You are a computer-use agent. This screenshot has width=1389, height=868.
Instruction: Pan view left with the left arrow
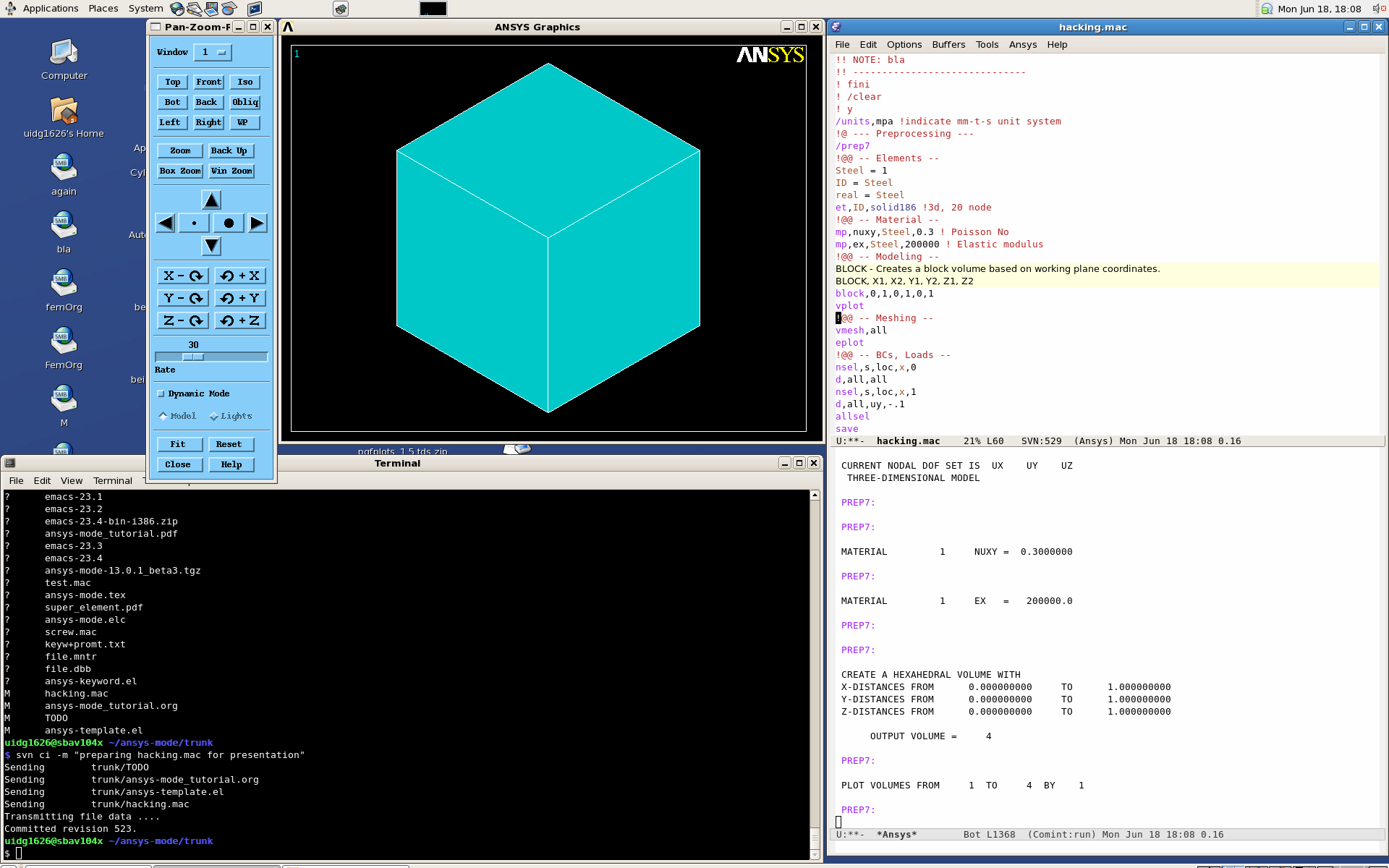click(165, 224)
